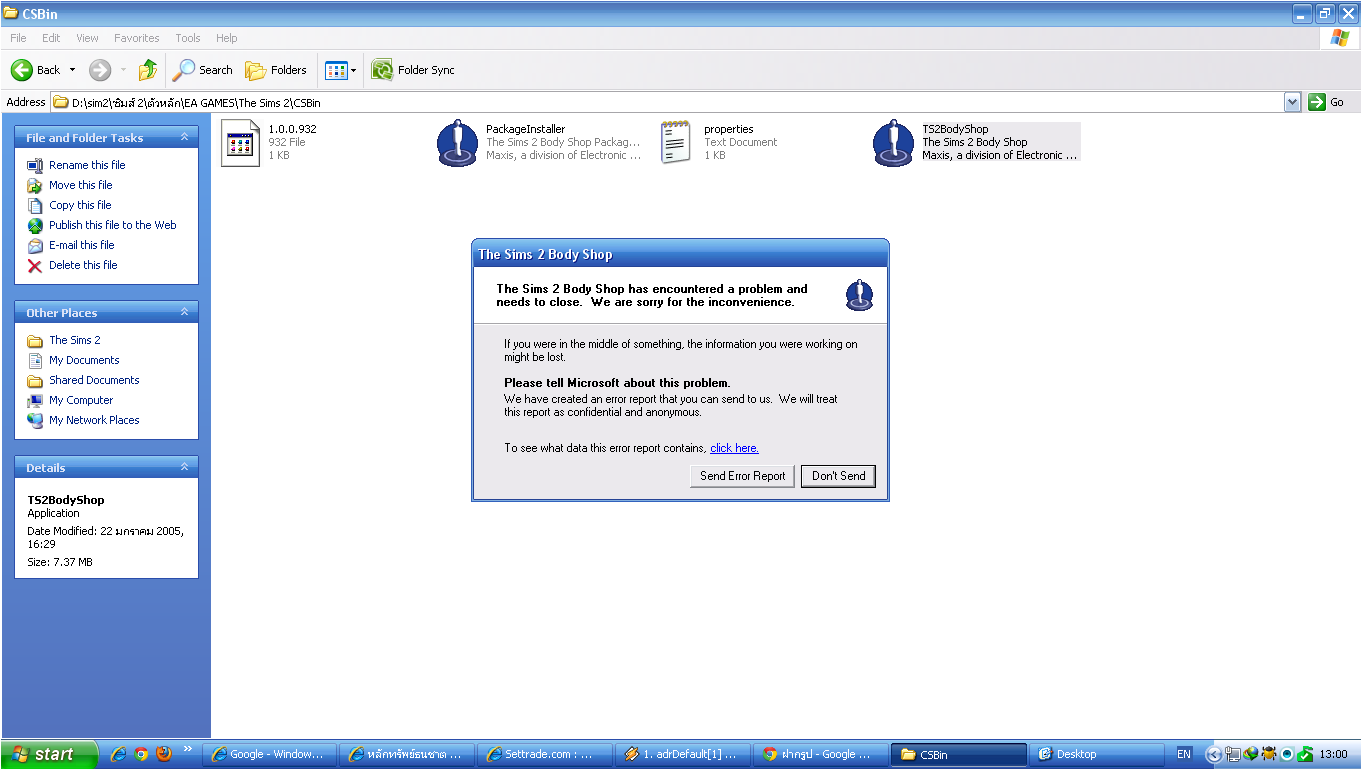Launch Google Chrome from Quick Launch
The width and height of the screenshot is (1362, 770).
click(x=141, y=754)
